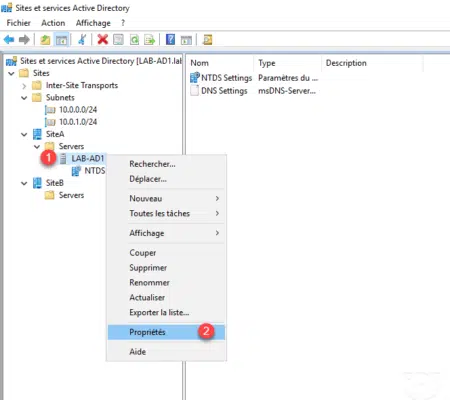This screenshot has height=400, width=450.
Task: Click the blue Help question mark icon
Action: coord(170,40)
